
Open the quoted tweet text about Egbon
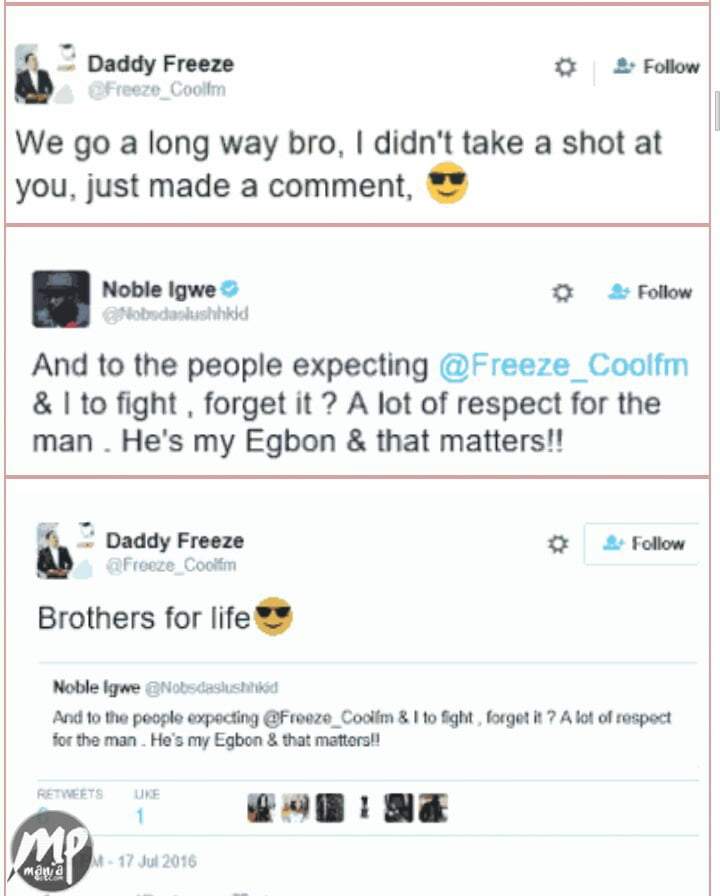click(x=360, y=729)
